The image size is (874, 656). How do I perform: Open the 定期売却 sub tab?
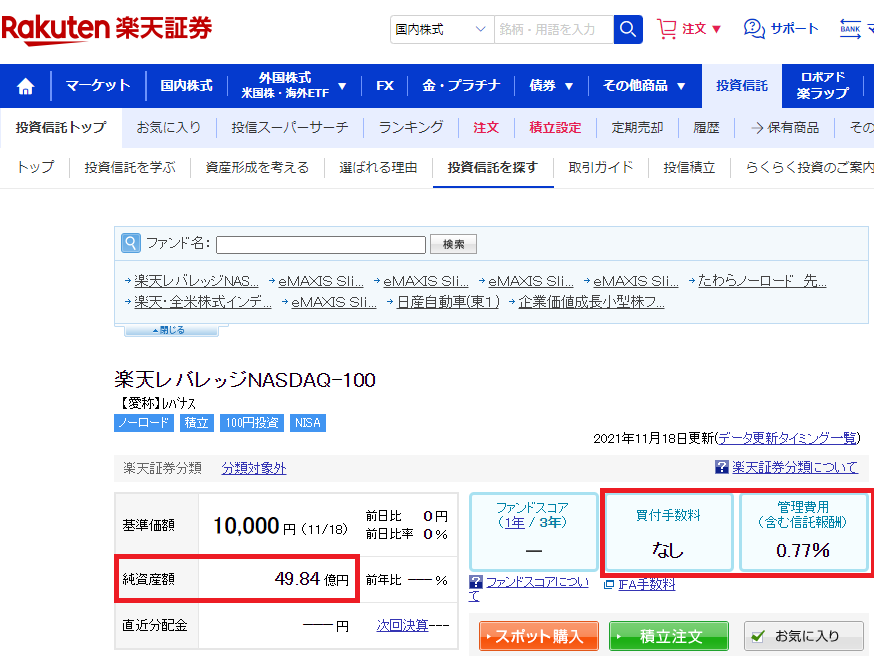pos(637,128)
